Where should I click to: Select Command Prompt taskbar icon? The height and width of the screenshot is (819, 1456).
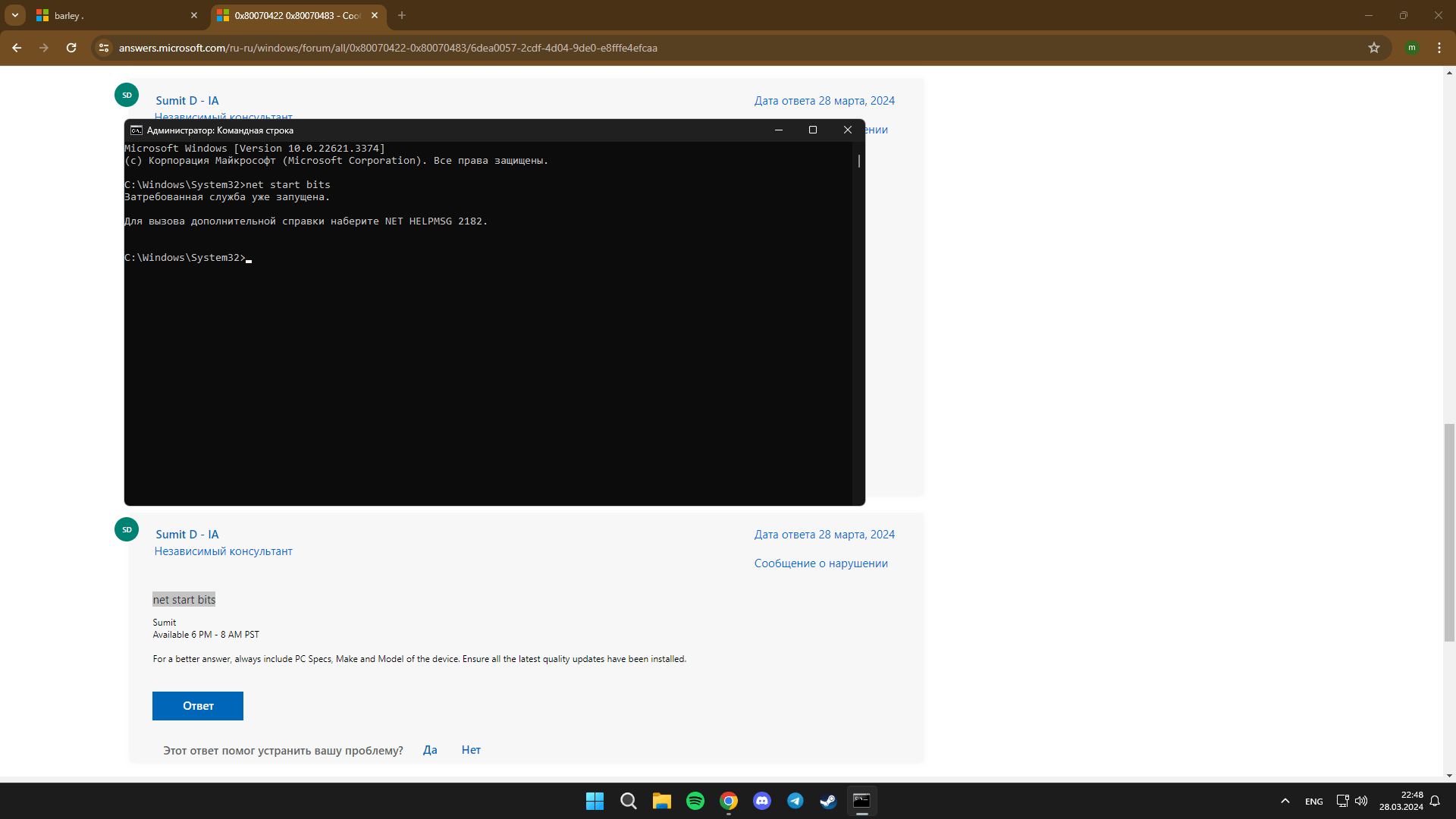pyautogui.click(x=861, y=801)
